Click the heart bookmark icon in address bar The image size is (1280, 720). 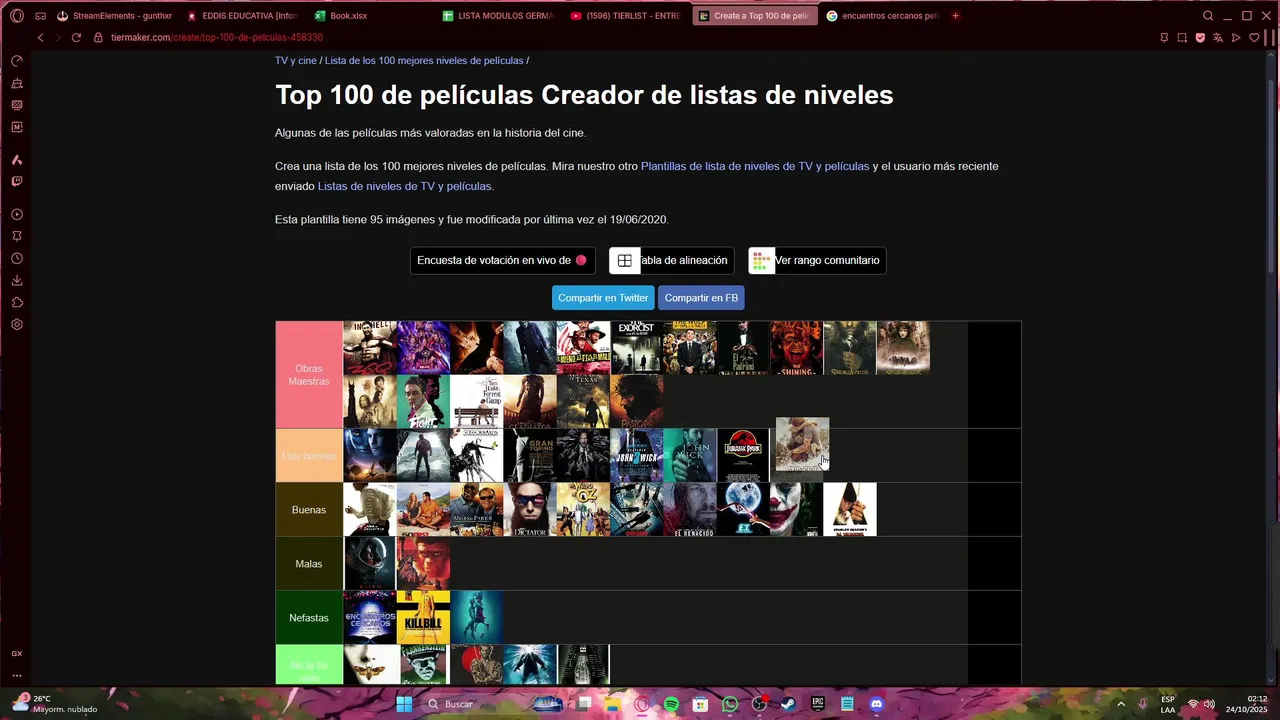point(1254,37)
